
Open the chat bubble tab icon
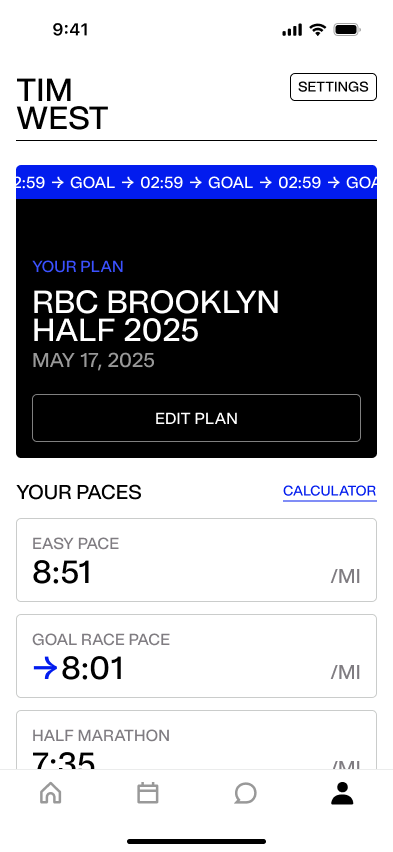(x=245, y=793)
